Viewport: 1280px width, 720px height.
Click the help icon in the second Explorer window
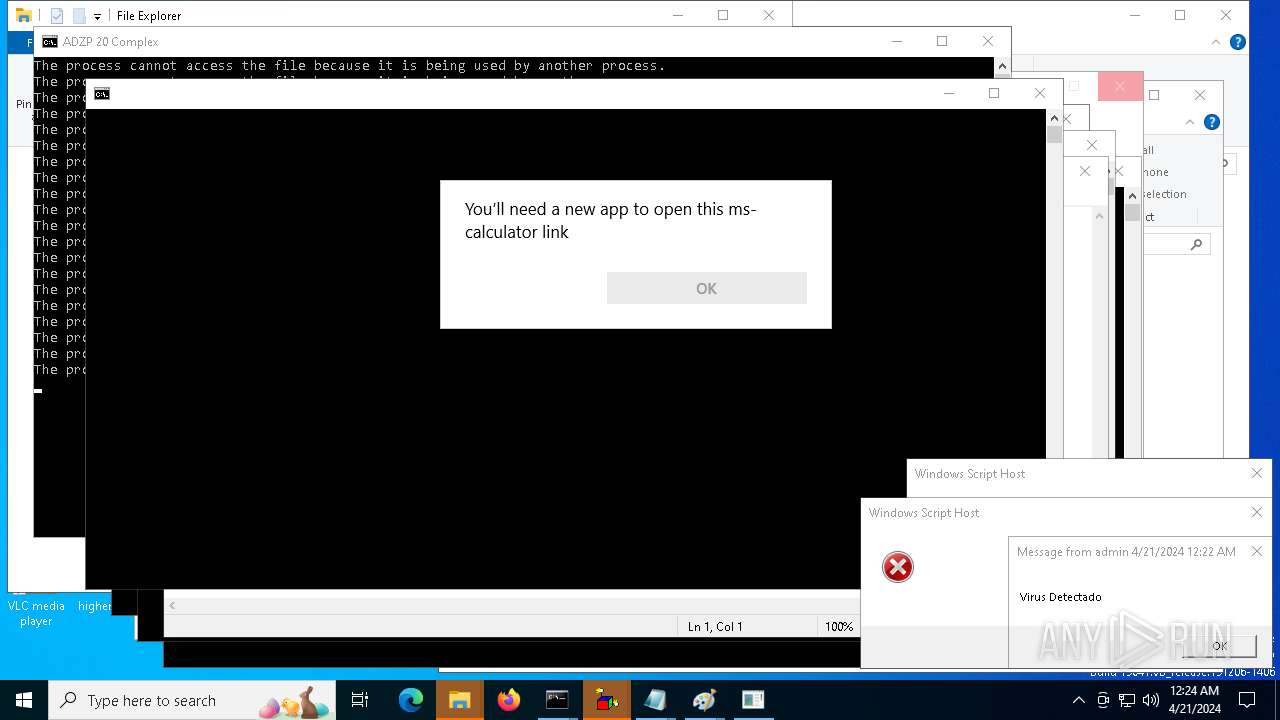pyautogui.click(x=1212, y=122)
